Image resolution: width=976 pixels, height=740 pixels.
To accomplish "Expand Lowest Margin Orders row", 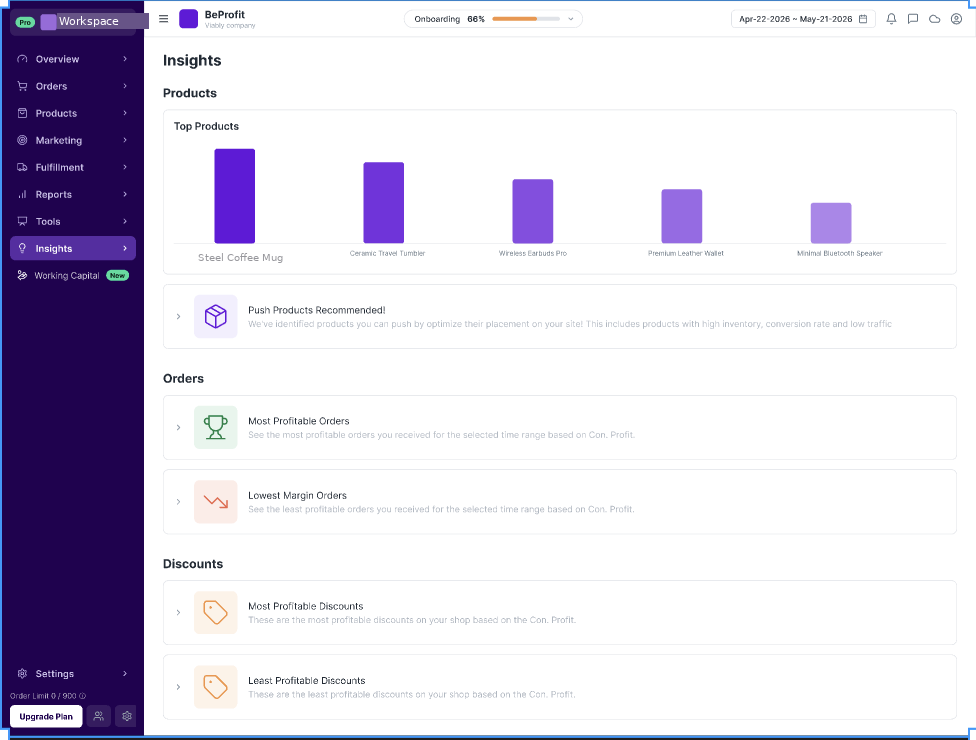I will [178, 502].
